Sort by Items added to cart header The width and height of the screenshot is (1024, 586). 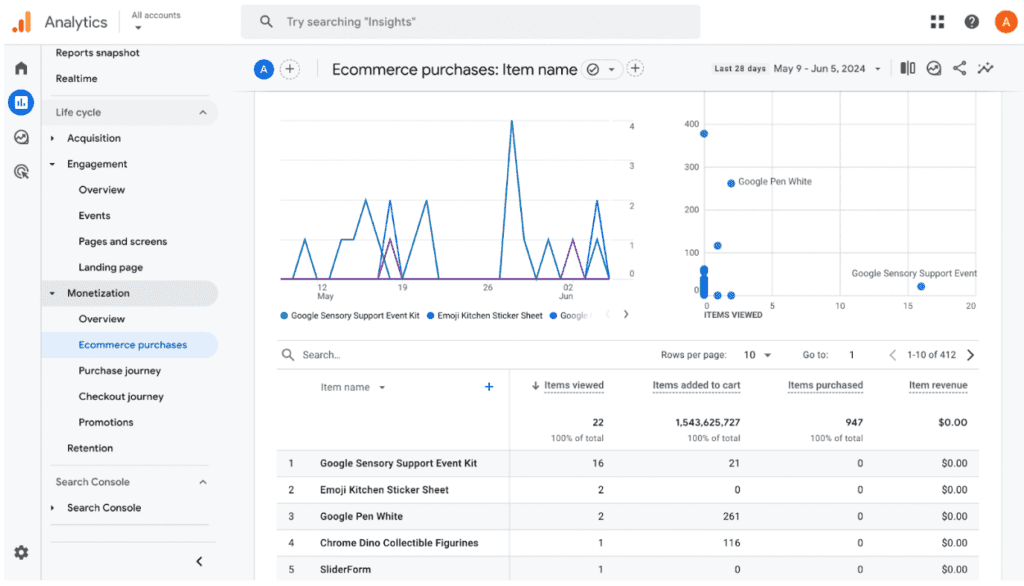(x=696, y=385)
